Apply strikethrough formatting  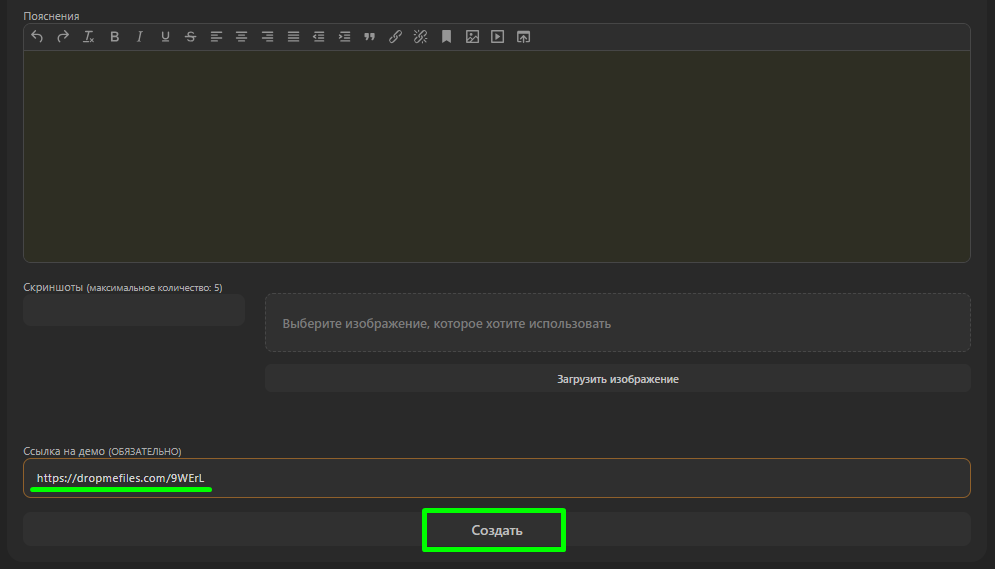coord(191,37)
